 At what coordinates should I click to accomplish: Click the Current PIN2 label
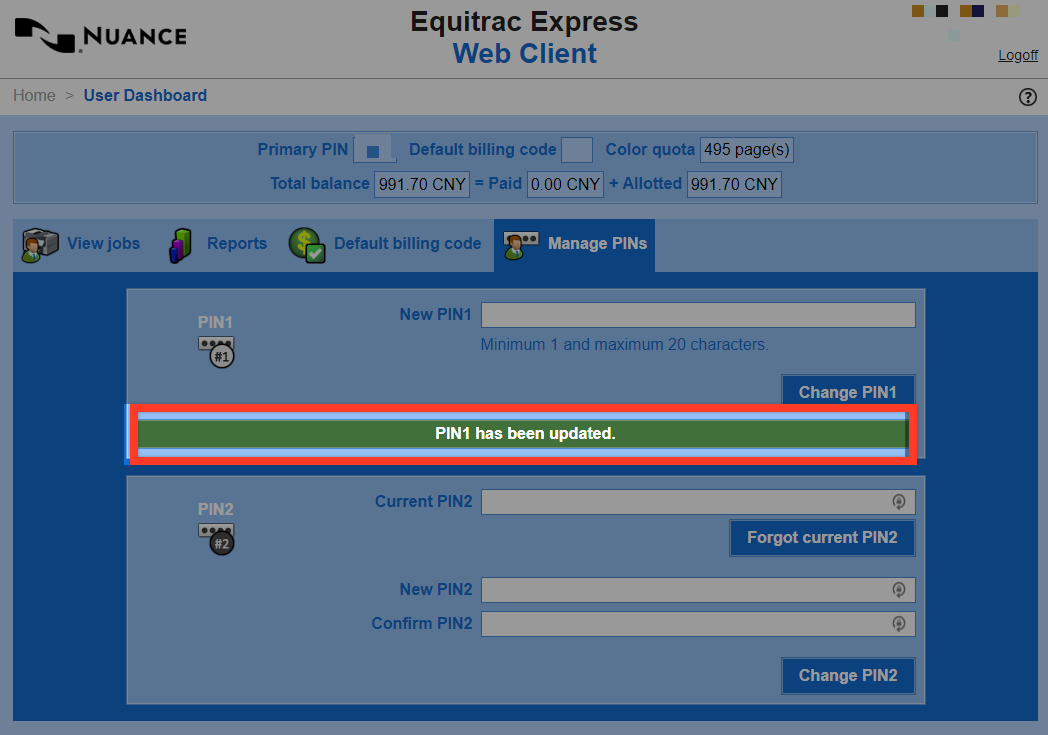coord(424,502)
